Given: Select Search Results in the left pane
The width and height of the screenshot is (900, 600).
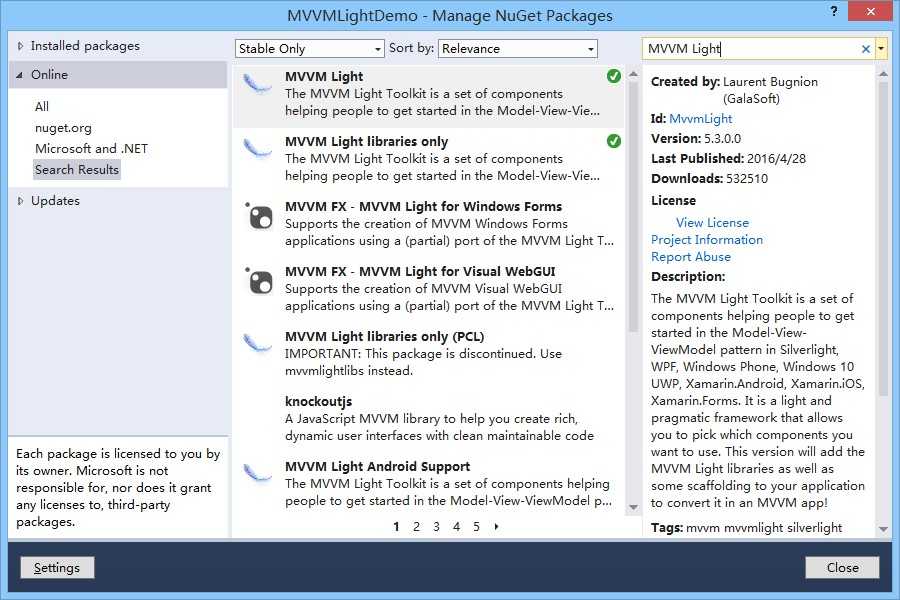Looking at the screenshot, I should coord(77,170).
